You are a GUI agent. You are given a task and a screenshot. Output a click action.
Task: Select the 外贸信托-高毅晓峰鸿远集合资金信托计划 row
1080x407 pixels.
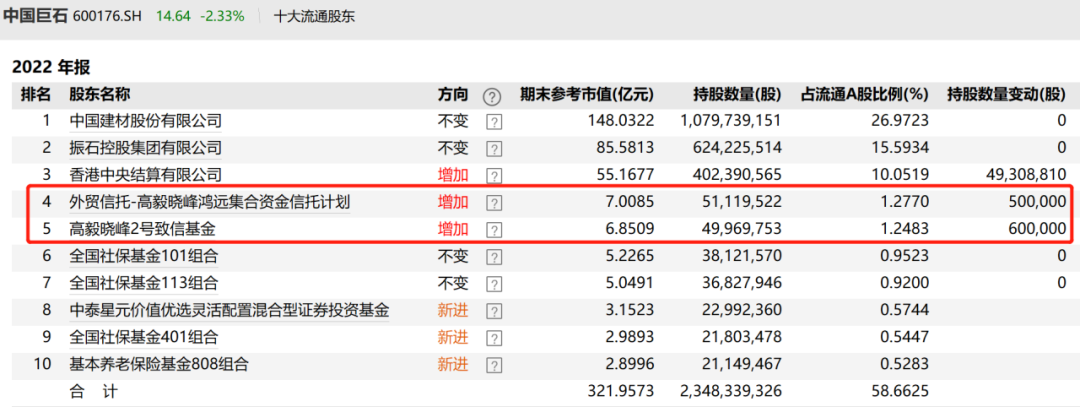(209, 203)
